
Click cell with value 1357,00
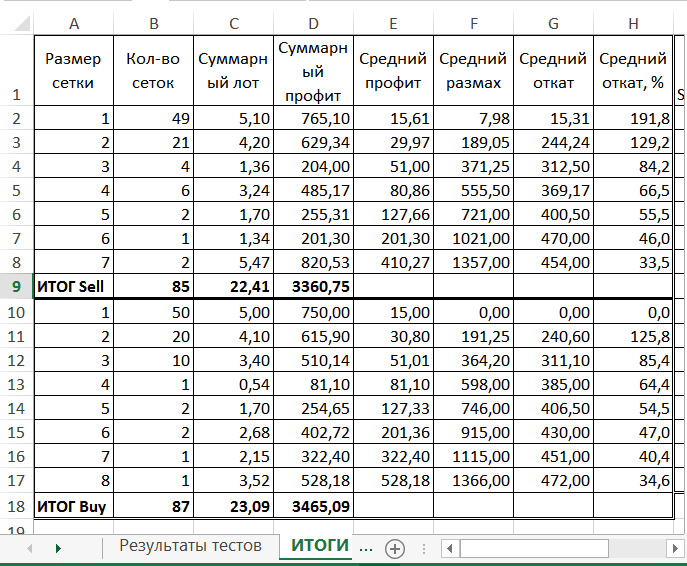(473, 262)
